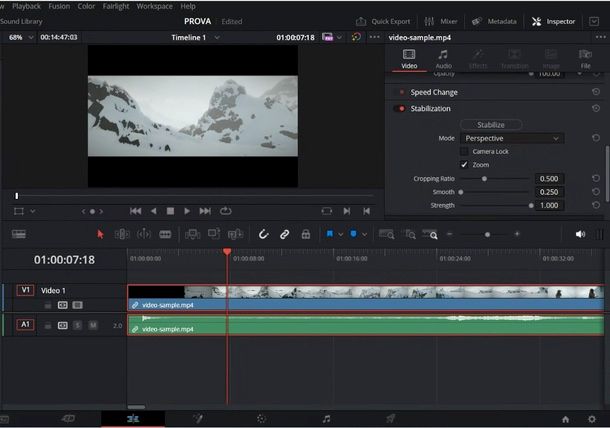Open the flag color dropdown arrow
Image resolution: width=610 pixels, height=428 pixels.
click(341, 235)
